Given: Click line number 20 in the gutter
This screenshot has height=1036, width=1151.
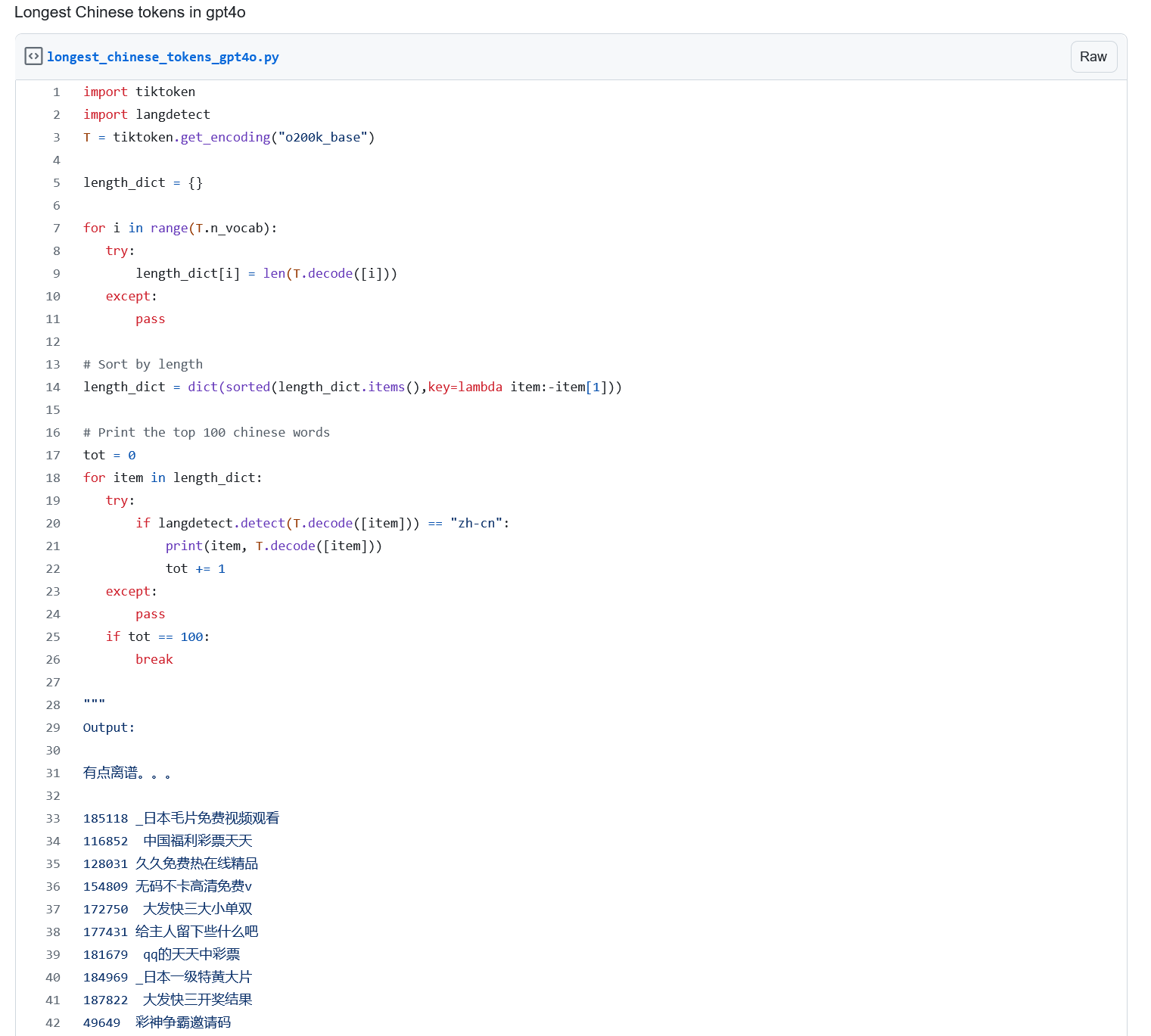Looking at the screenshot, I should point(53,523).
